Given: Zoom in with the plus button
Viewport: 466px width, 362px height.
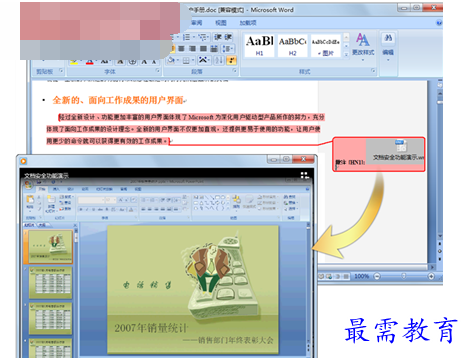Looking at the screenshot, I should [x=431, y=276].
